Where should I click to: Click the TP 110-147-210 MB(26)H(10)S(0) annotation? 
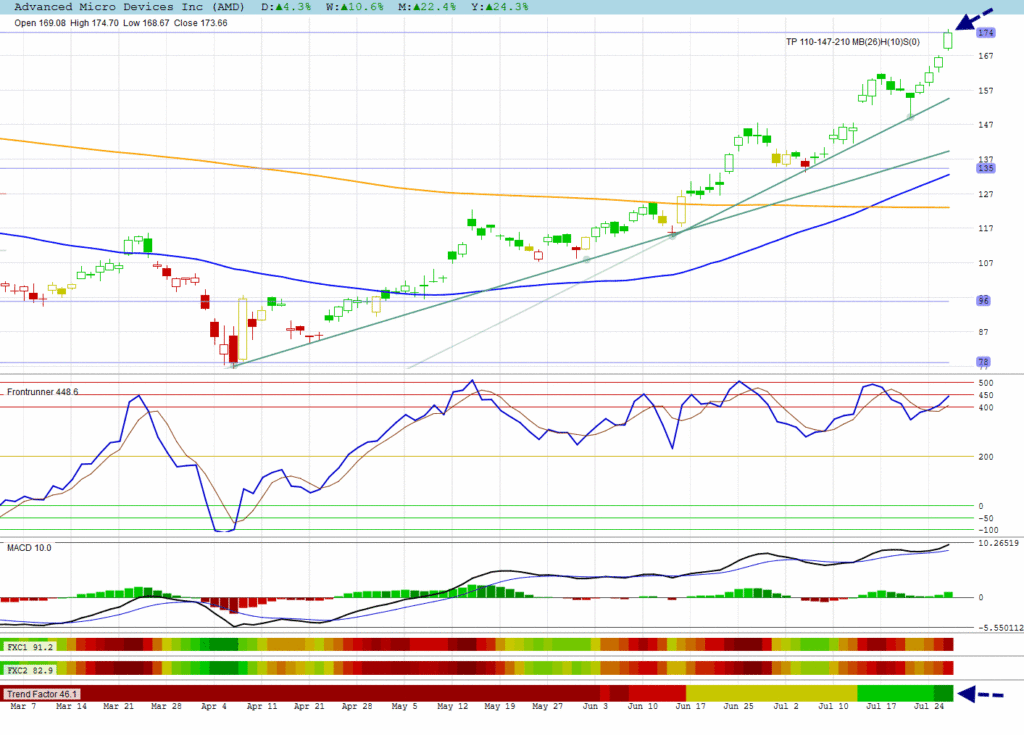coord(852,42)
